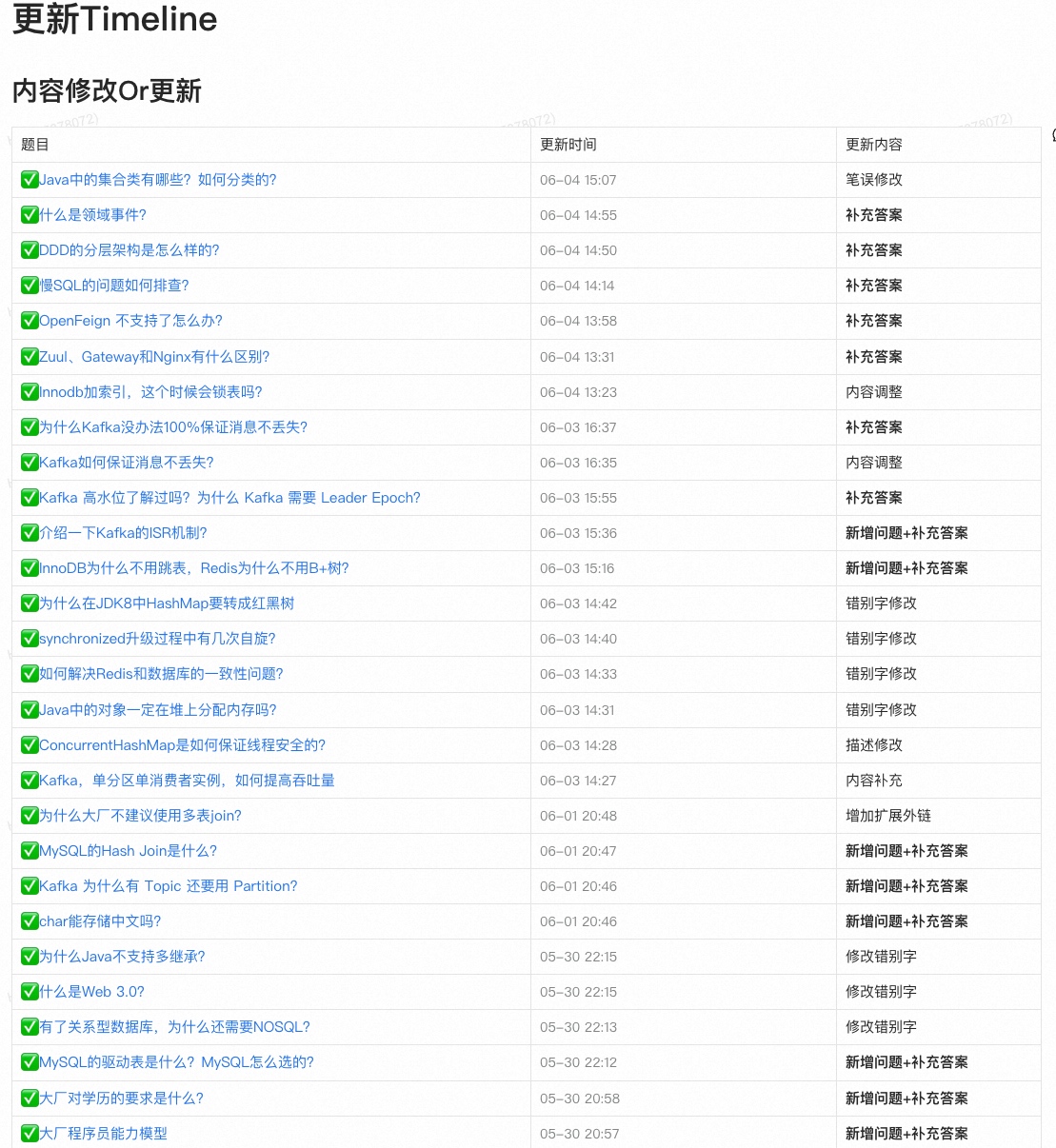Open the Zuul、Gateway和Nginx comparison link
Viewport: 1056px width, 1148px height.
pyautogui.click(x=154, y=357)
